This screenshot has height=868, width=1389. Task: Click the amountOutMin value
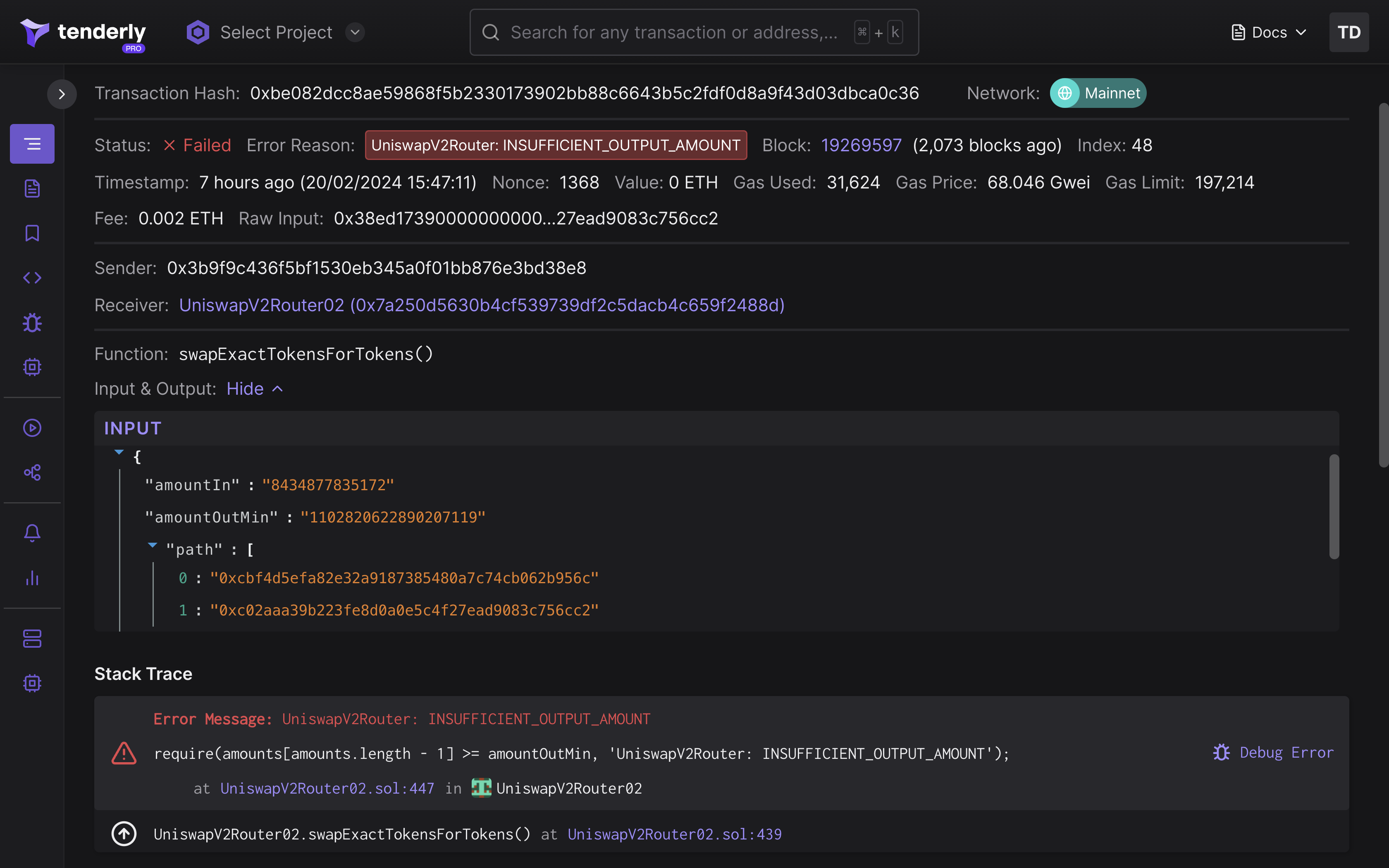[x=393, y=517]
